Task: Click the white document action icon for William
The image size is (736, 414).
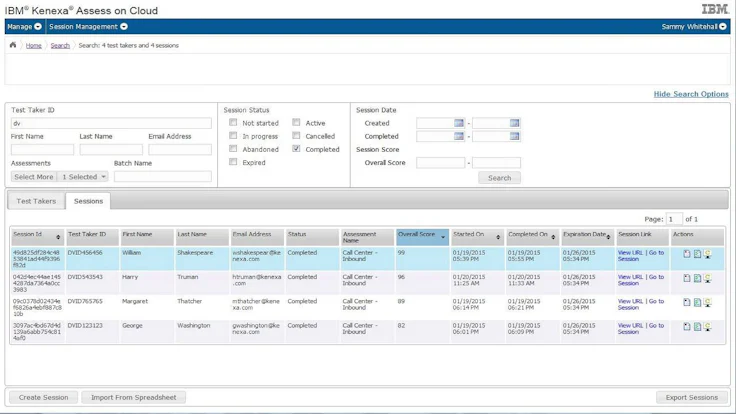Action: click(x=687, y=254)
